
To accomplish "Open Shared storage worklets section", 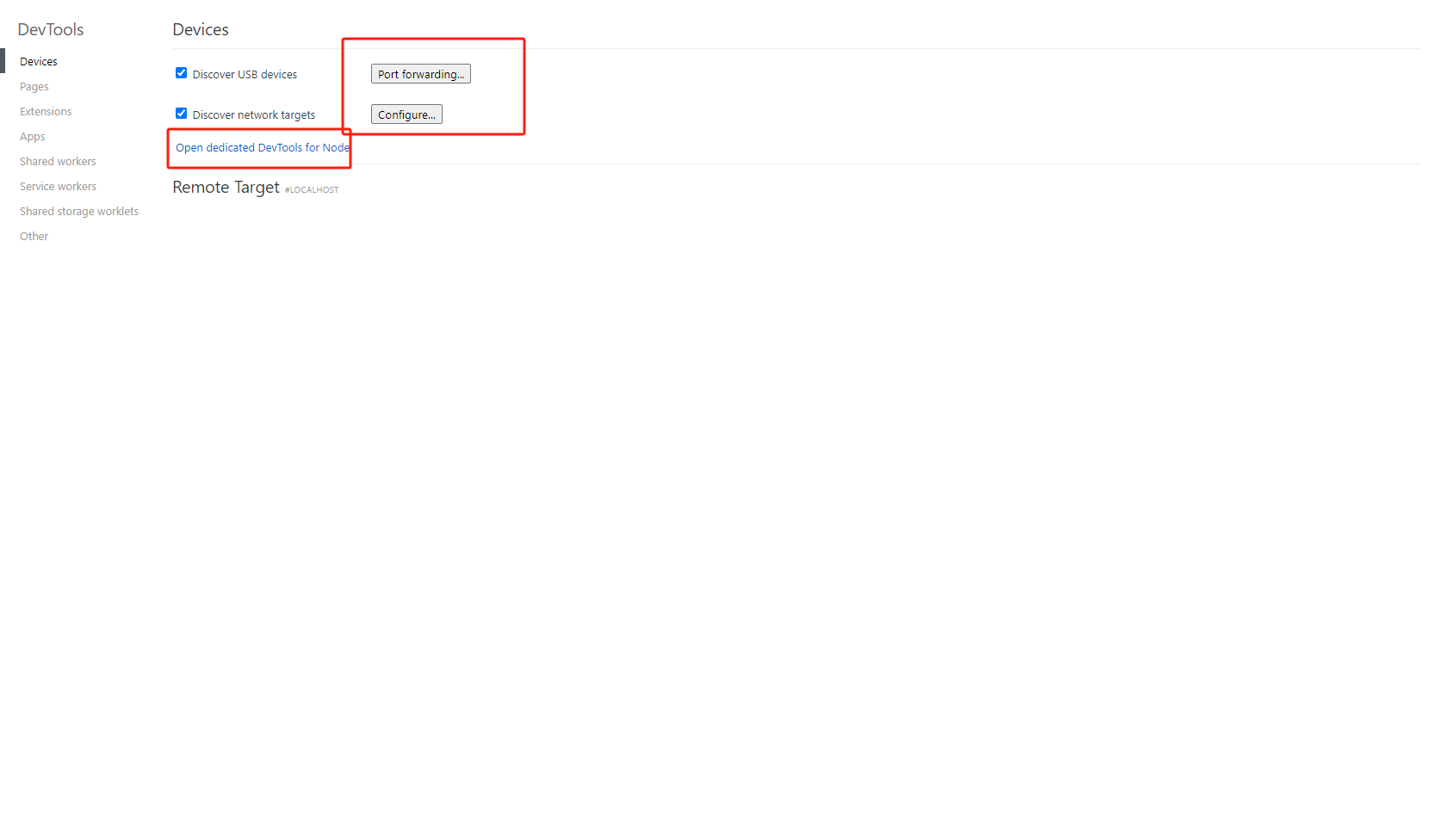I will point(79,212).
